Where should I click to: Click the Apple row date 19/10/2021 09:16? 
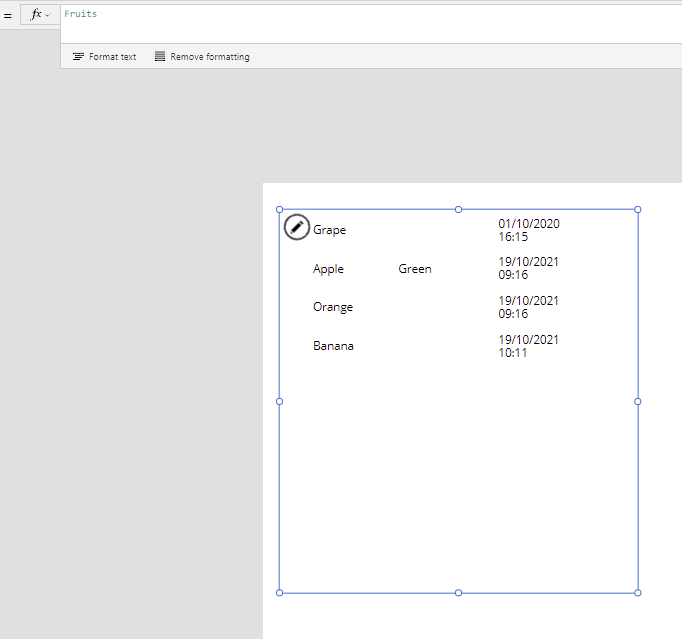(528, 268)
